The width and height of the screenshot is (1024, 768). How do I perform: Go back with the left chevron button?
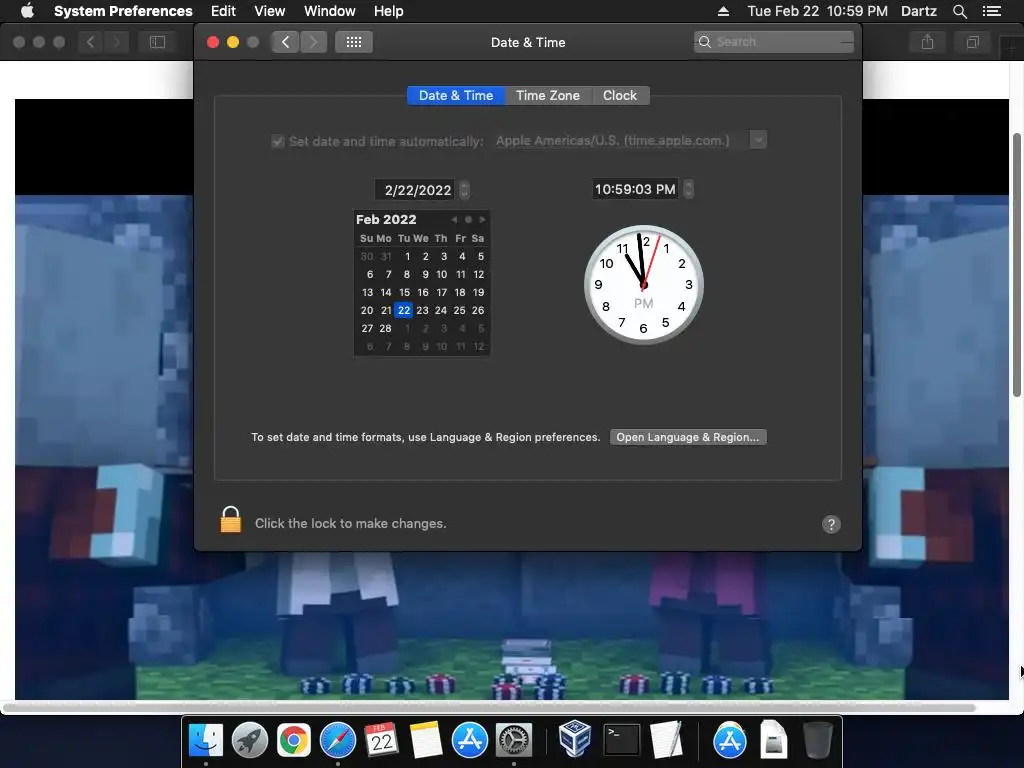(285, 42)
